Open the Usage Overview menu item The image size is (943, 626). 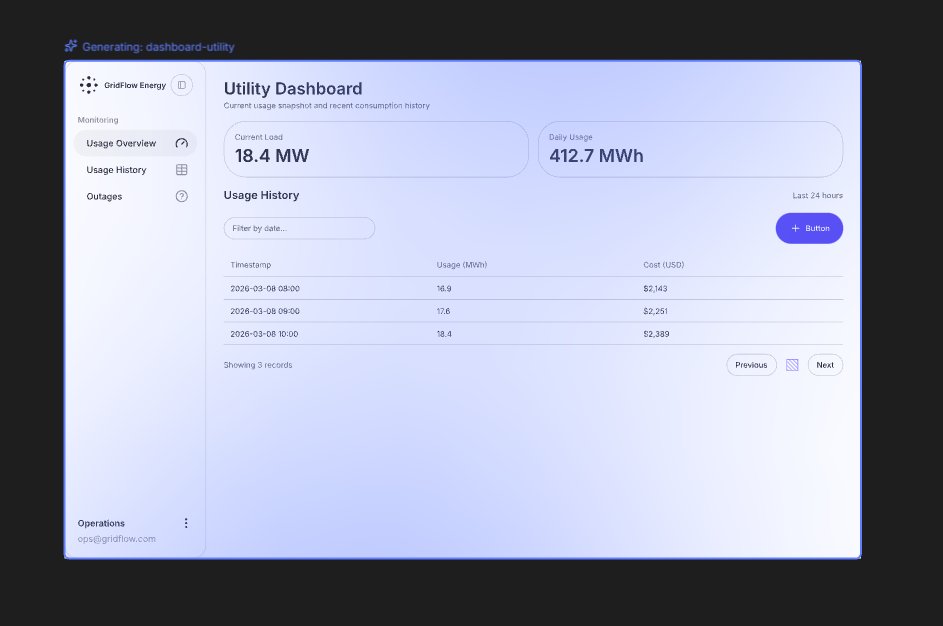pyautogui.click(x=135, y=143)
